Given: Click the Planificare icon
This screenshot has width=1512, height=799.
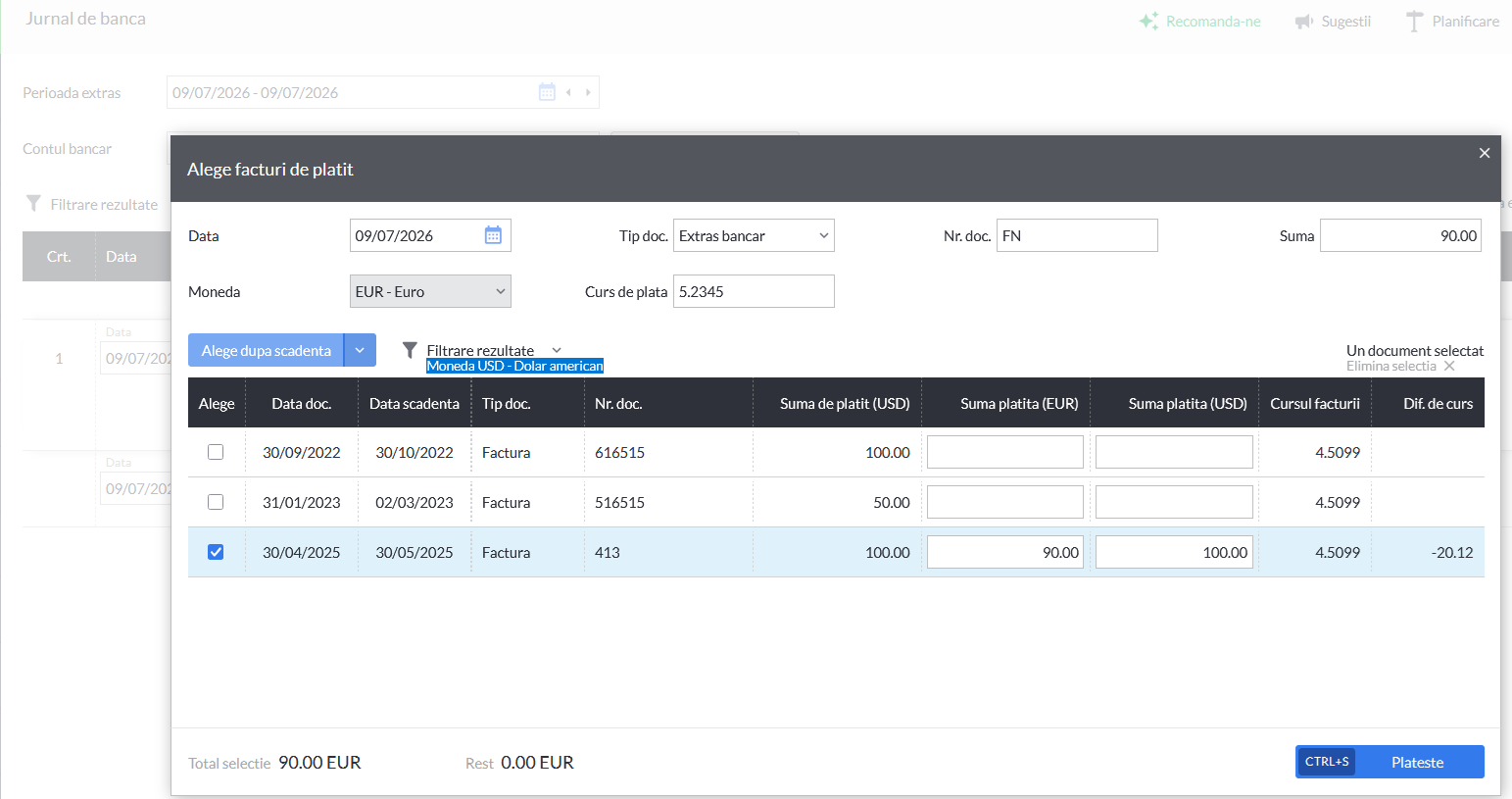Looking at the screenshot, I should pyautogui.click(x=1414, y=21).
